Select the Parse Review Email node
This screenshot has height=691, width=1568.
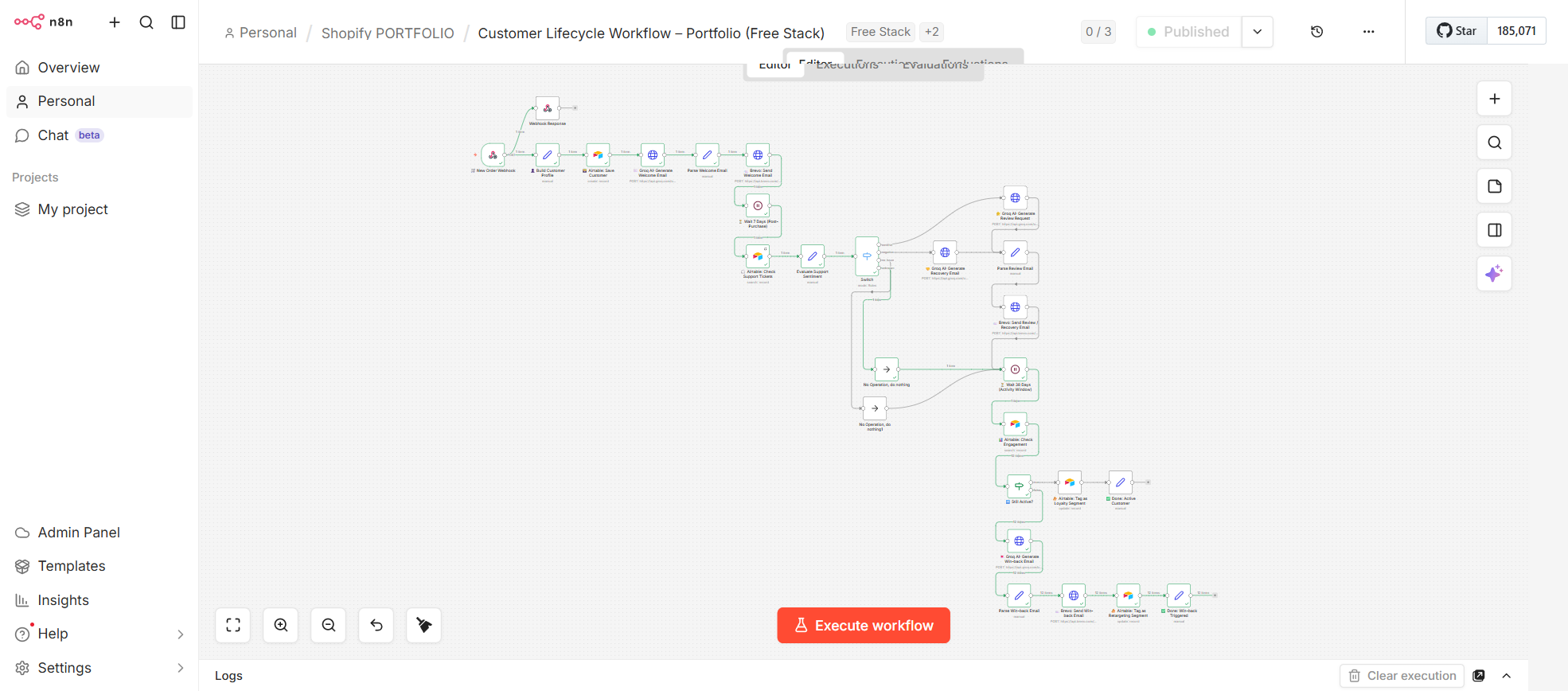[x=1016, y=252]
